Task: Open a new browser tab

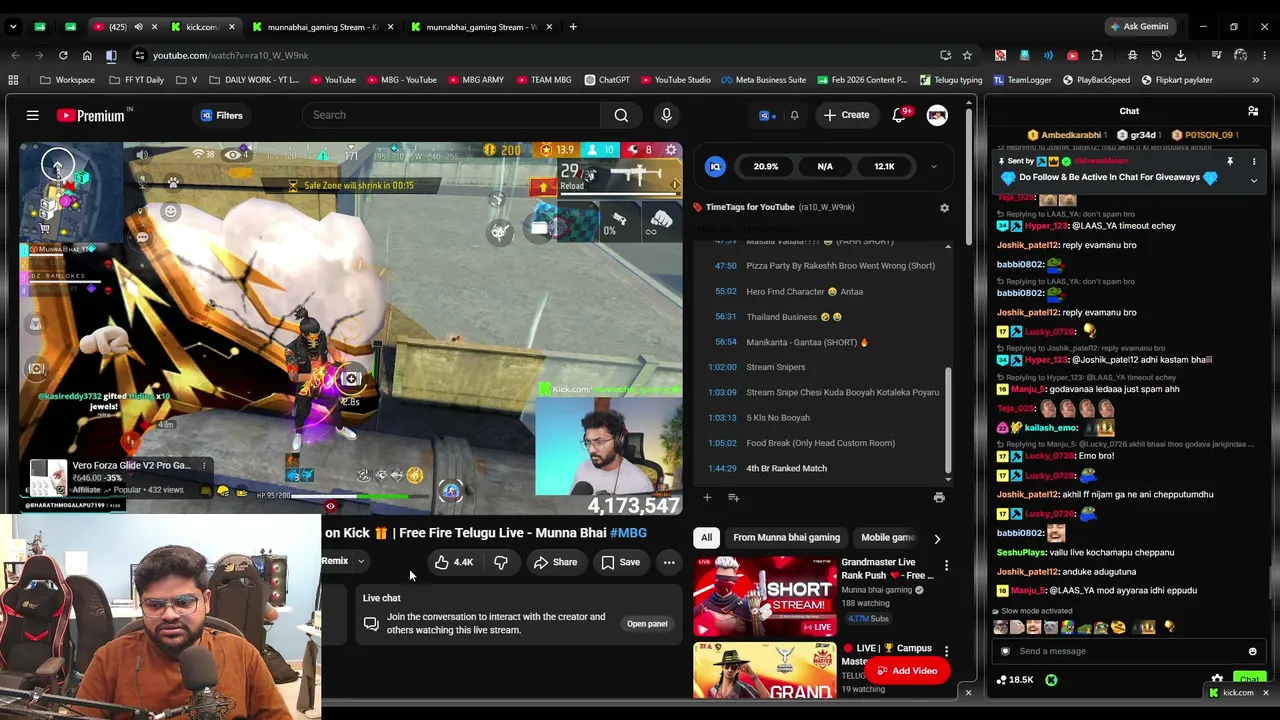Action: click(573, 27)
